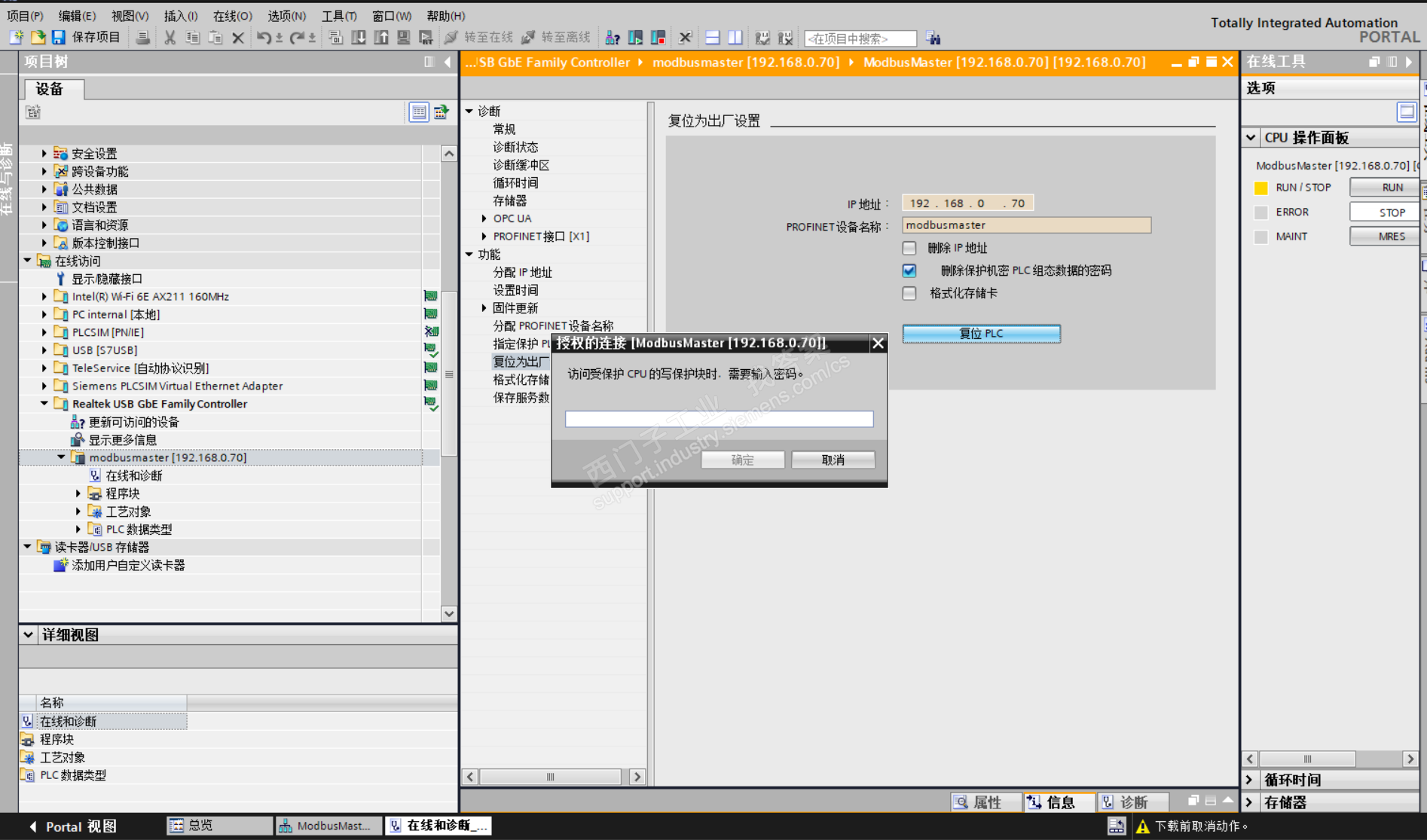
Task: Collapse the Realtek USB GbE Family Controller node
Action: 44,404
